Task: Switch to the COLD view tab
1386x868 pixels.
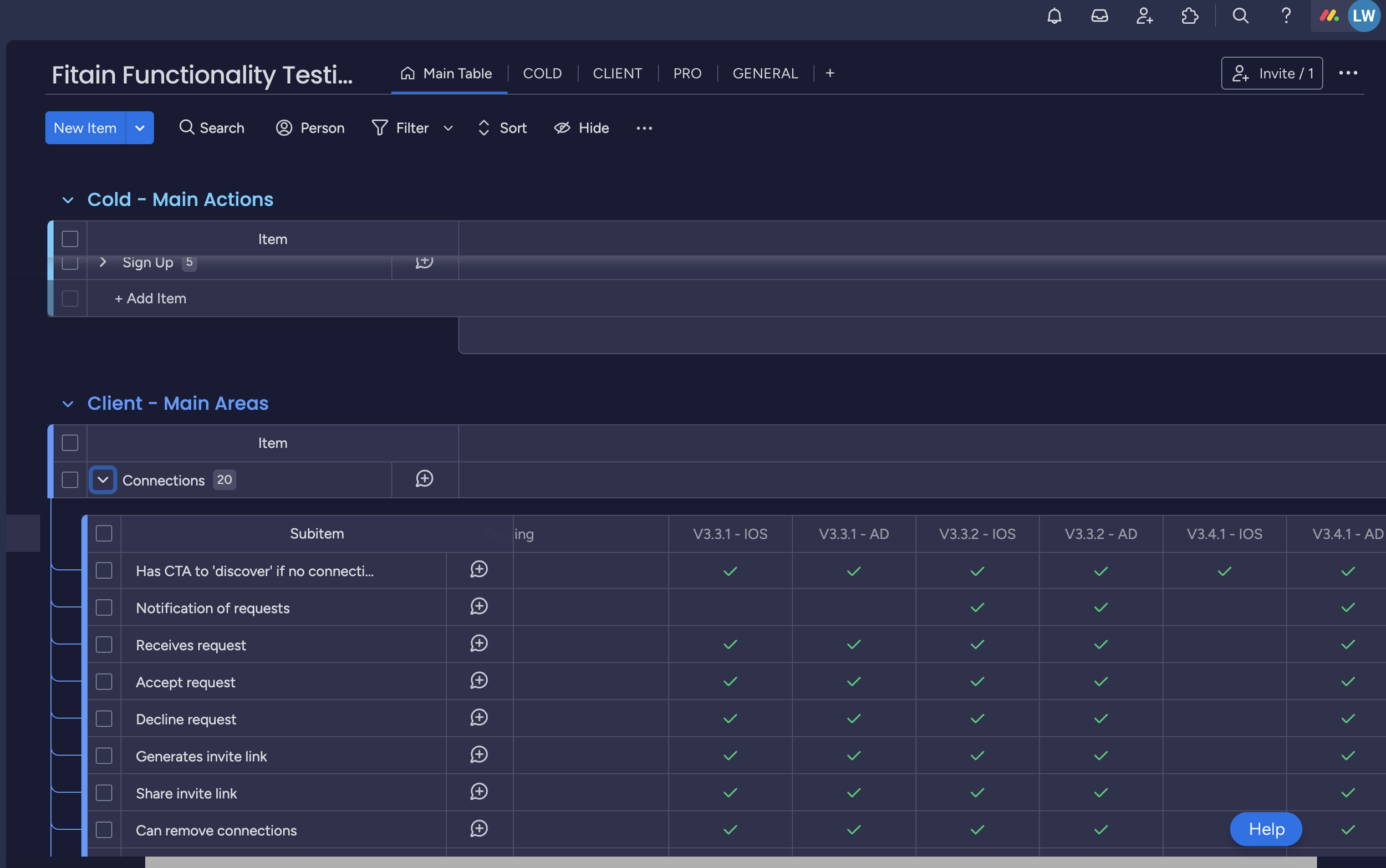Action: (542, 74)
